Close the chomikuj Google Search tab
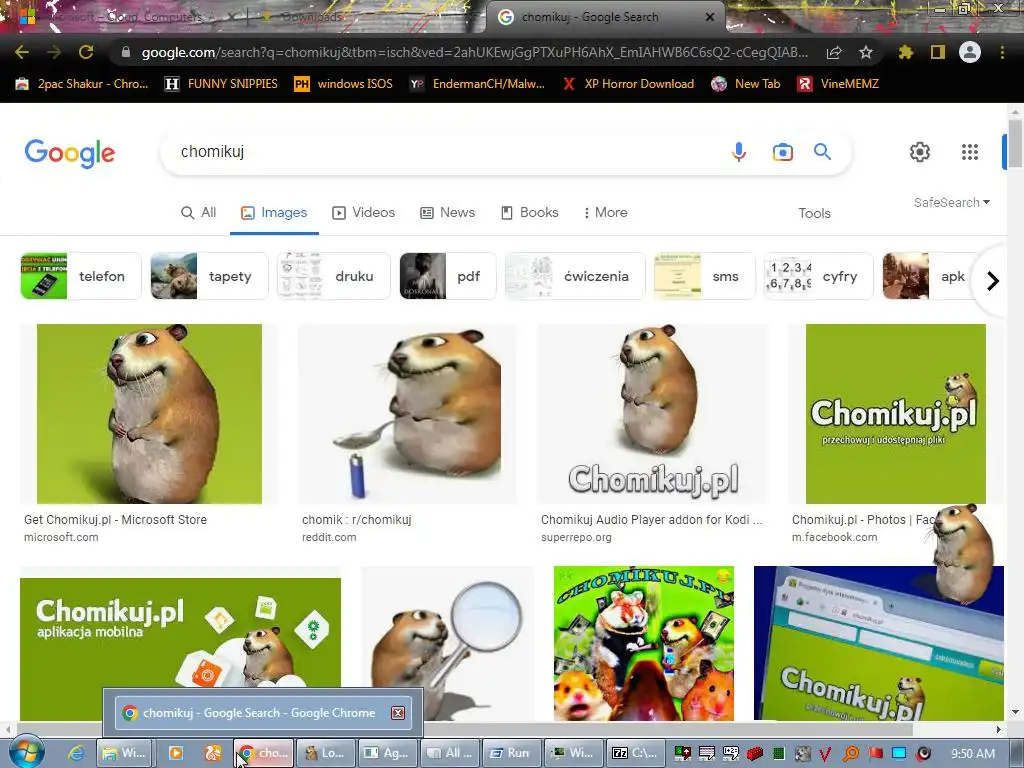 click(x=710, y=17)
